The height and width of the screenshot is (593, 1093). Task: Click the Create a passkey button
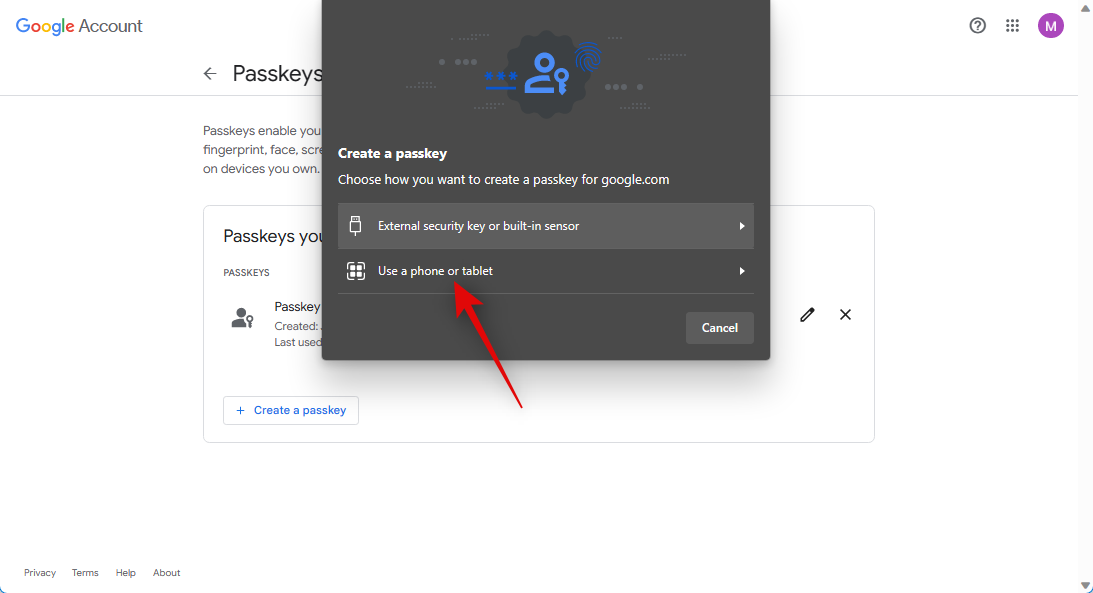tap(291, 410)
